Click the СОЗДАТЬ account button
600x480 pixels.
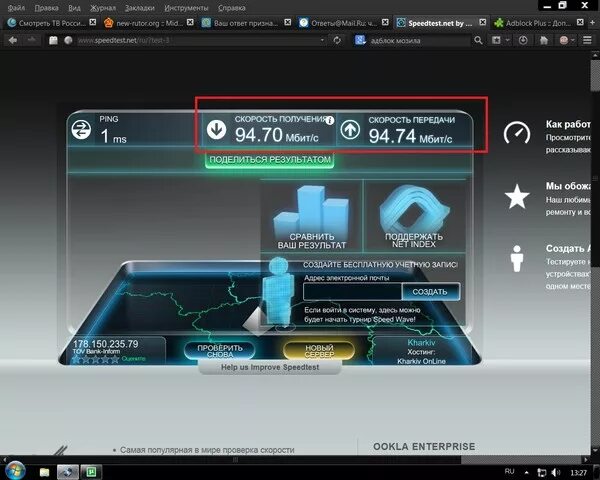(430, 292)
